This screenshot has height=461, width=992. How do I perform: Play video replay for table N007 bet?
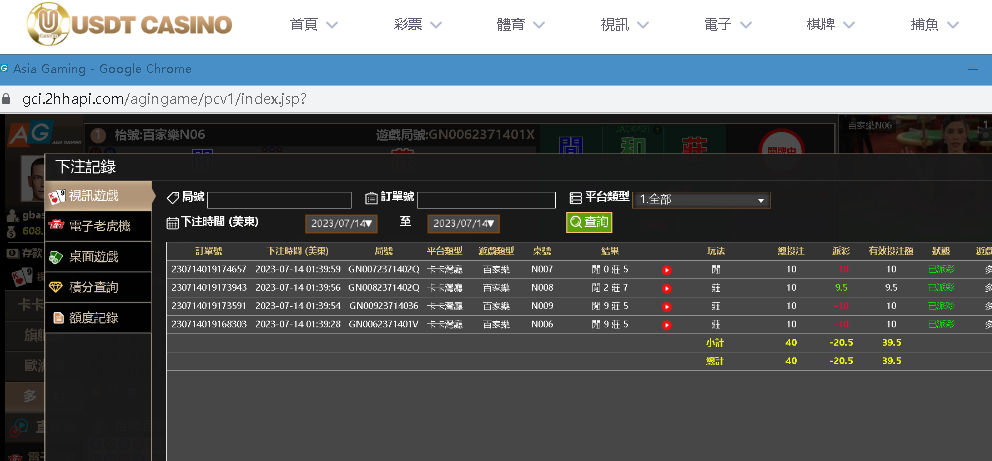click(666, 270)
